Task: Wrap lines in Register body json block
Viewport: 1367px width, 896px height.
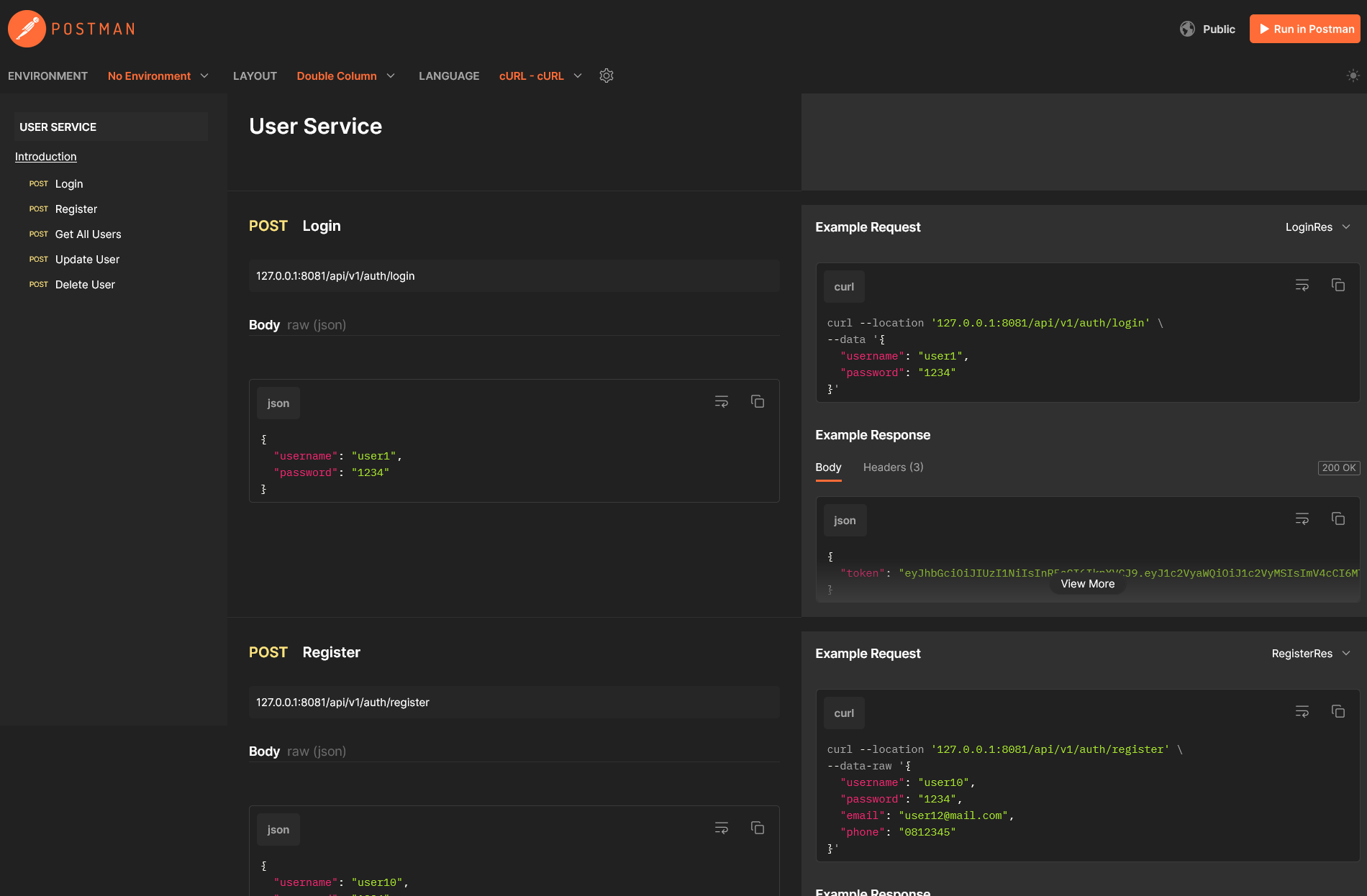Action: click(x=722, y=828)
